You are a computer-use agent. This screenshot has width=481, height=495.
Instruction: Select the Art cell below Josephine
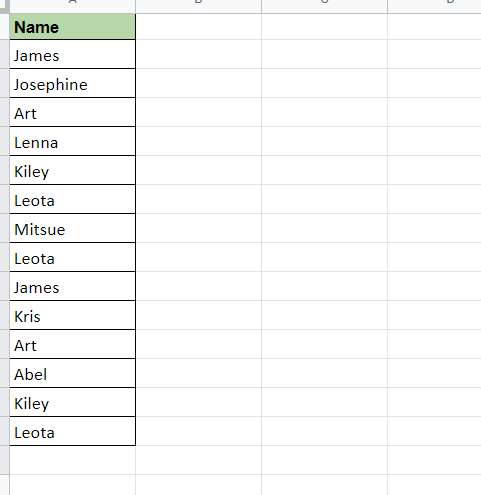tap(72, 112)
